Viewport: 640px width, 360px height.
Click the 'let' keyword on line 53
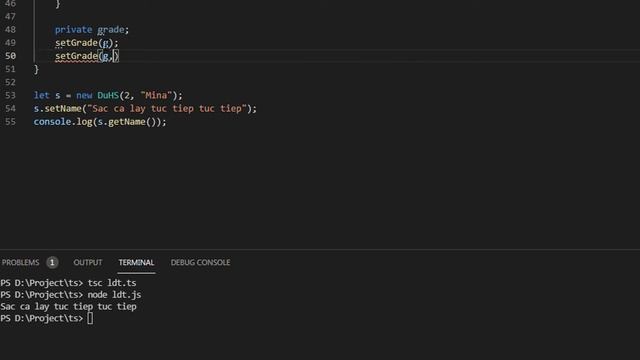click(x=42, y=96)
